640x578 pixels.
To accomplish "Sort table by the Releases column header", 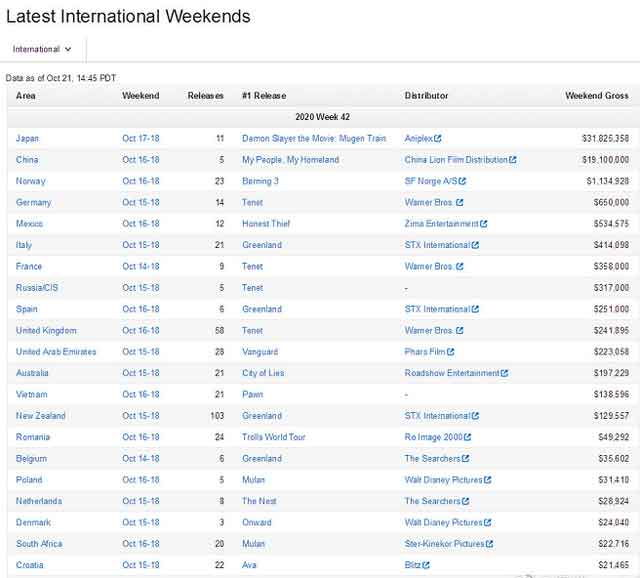I will (205, 96).
